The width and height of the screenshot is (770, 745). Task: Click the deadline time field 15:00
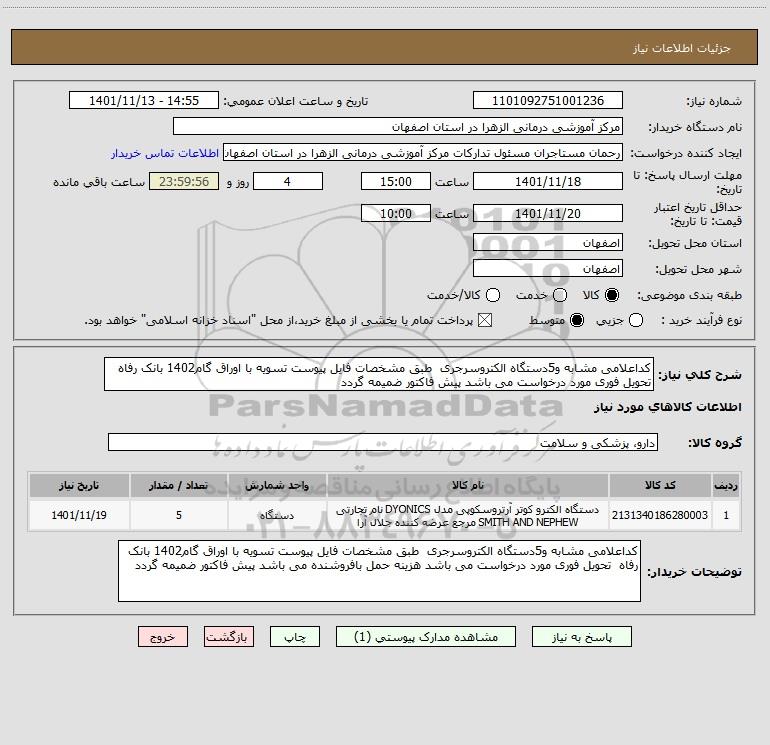click(396, 181)
